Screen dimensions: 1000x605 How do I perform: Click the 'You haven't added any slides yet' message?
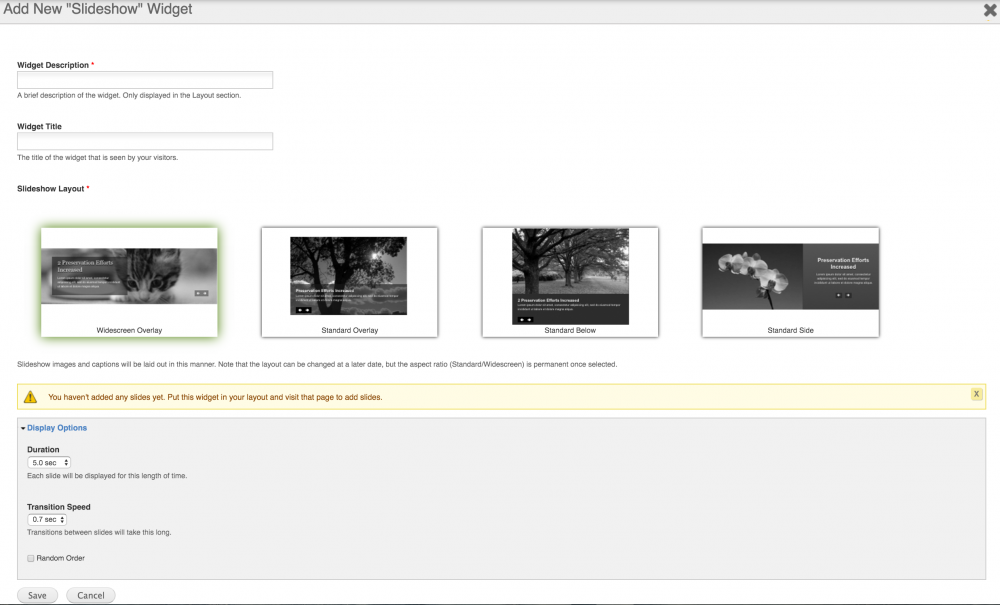(x=215, y=397)
